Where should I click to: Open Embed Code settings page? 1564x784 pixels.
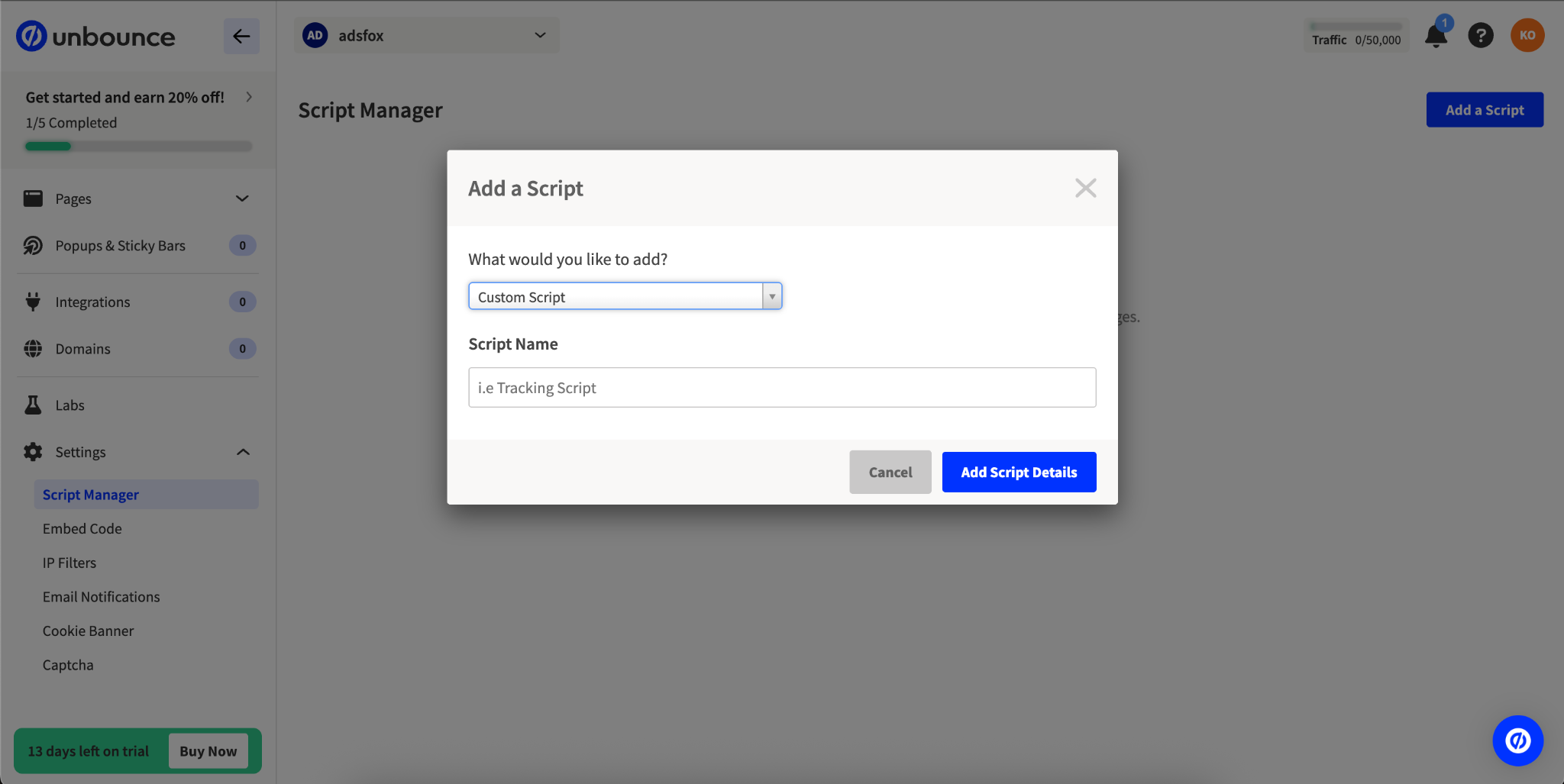82,528
